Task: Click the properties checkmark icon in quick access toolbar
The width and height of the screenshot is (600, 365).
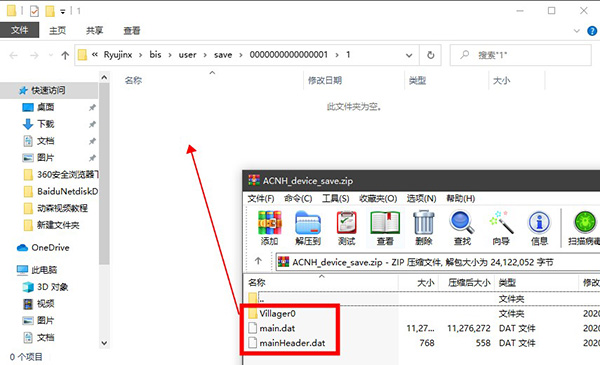Action: click(x=34, y=11)
